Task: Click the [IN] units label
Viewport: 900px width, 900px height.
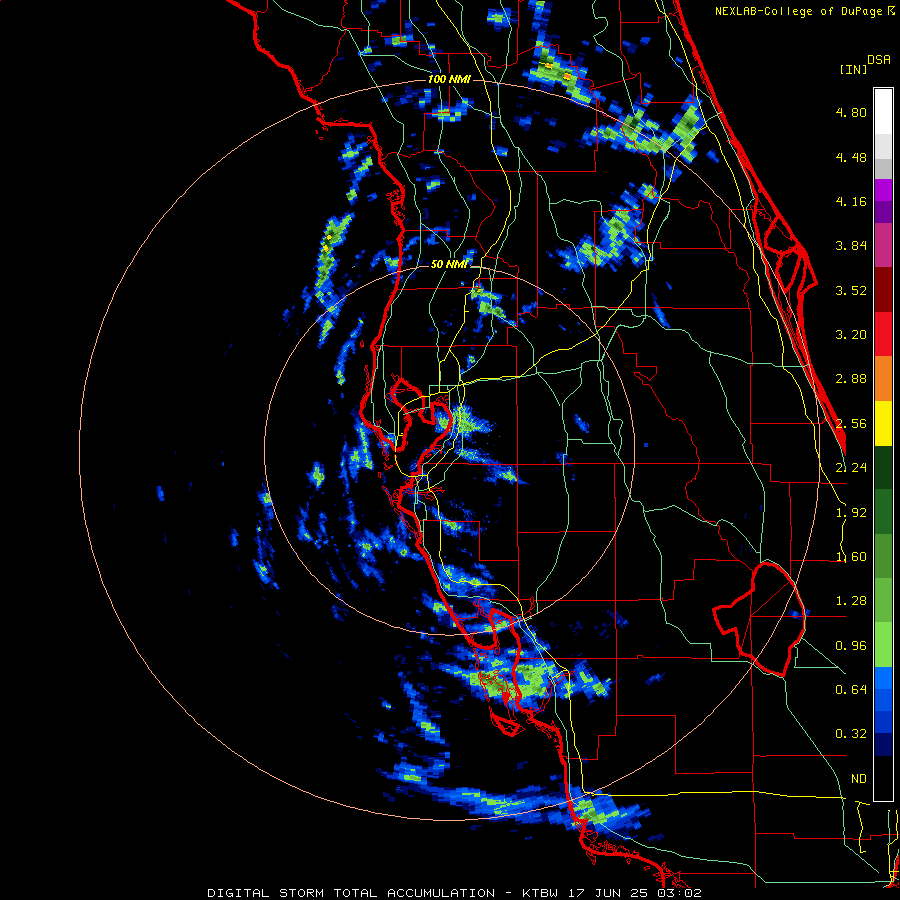Action: pos(853,69)
